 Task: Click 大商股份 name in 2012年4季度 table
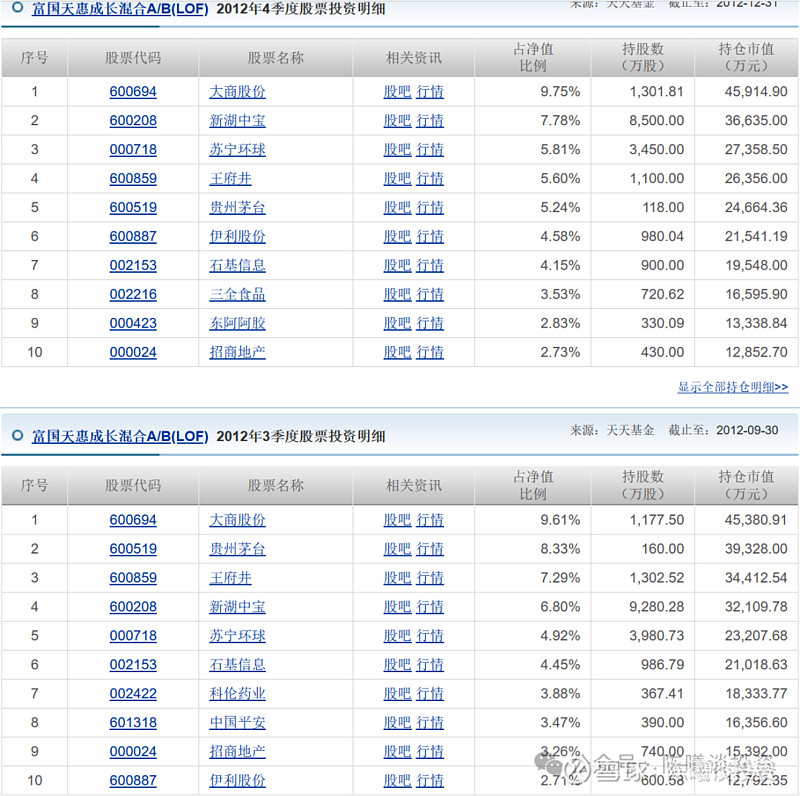[x=237, y=92]
